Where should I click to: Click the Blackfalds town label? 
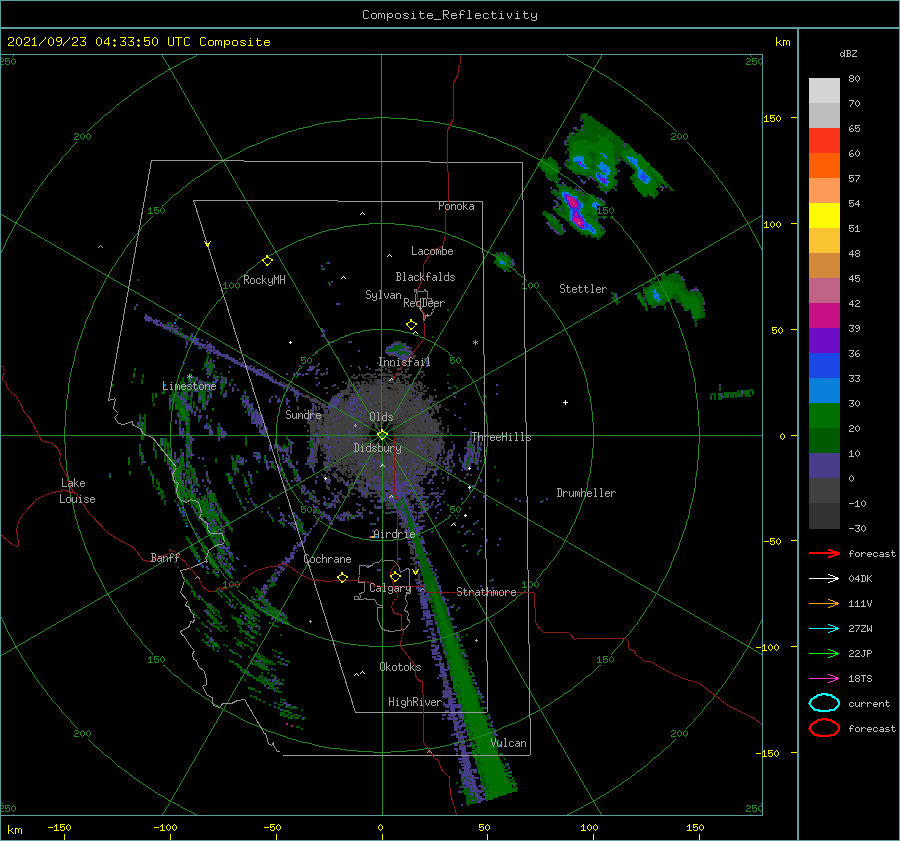coord(425,277)
